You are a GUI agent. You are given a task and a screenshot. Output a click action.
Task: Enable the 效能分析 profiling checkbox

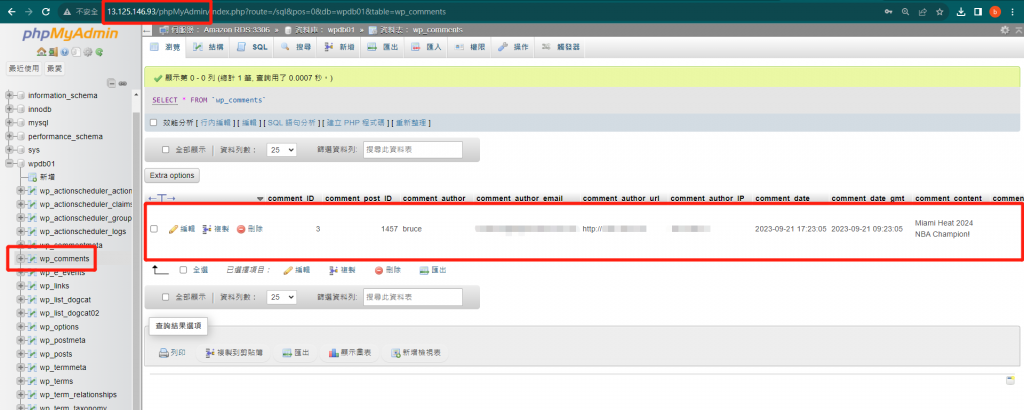154,122
